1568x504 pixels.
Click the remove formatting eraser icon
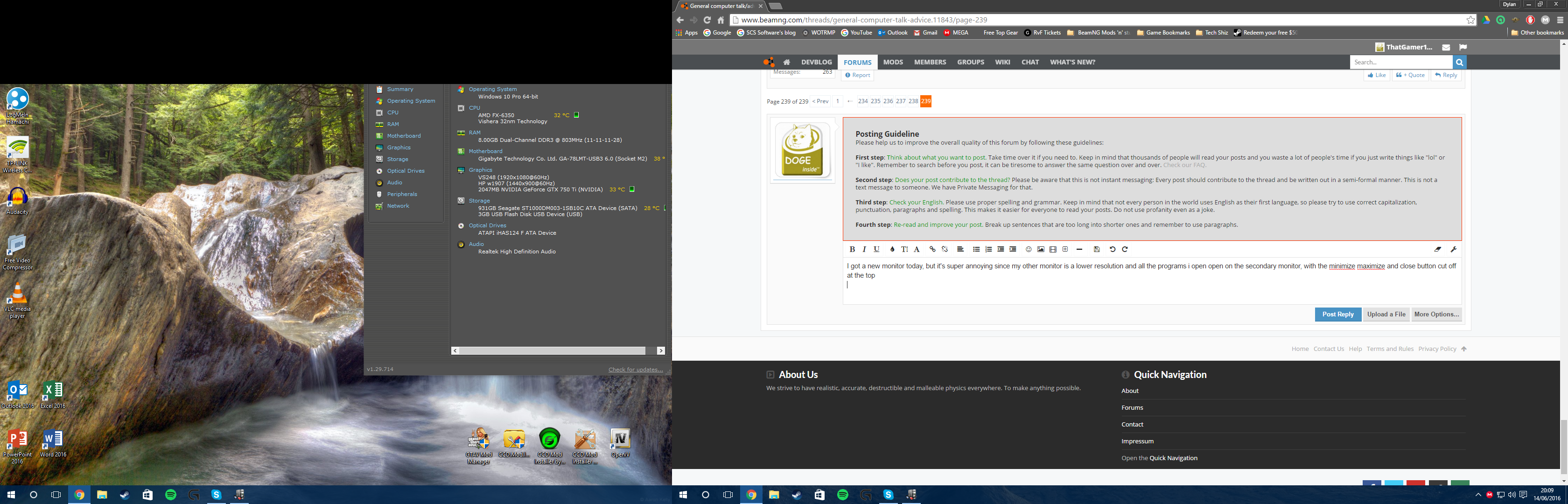pyautogui.click(x=1438, y=249)
